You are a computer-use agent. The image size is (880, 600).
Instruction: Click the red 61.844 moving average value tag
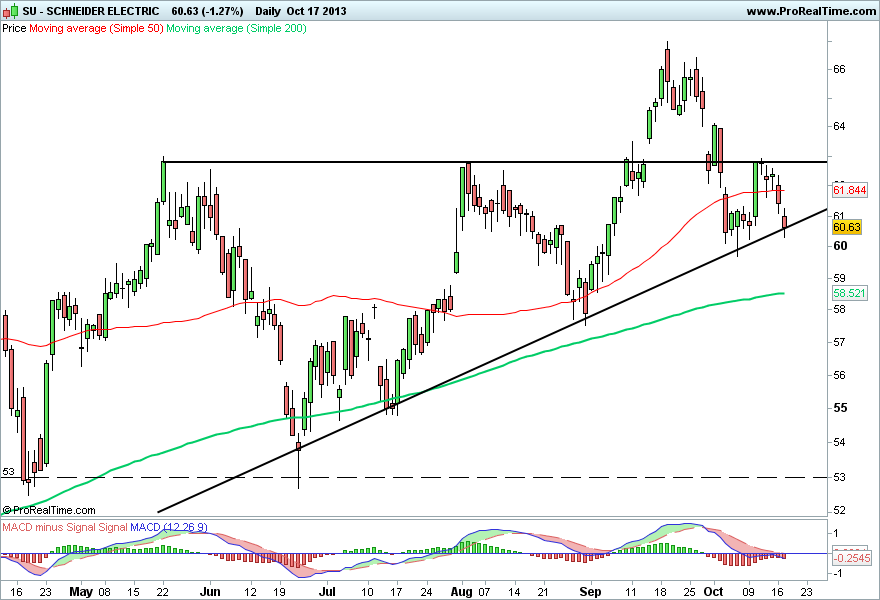click(849, 190)
